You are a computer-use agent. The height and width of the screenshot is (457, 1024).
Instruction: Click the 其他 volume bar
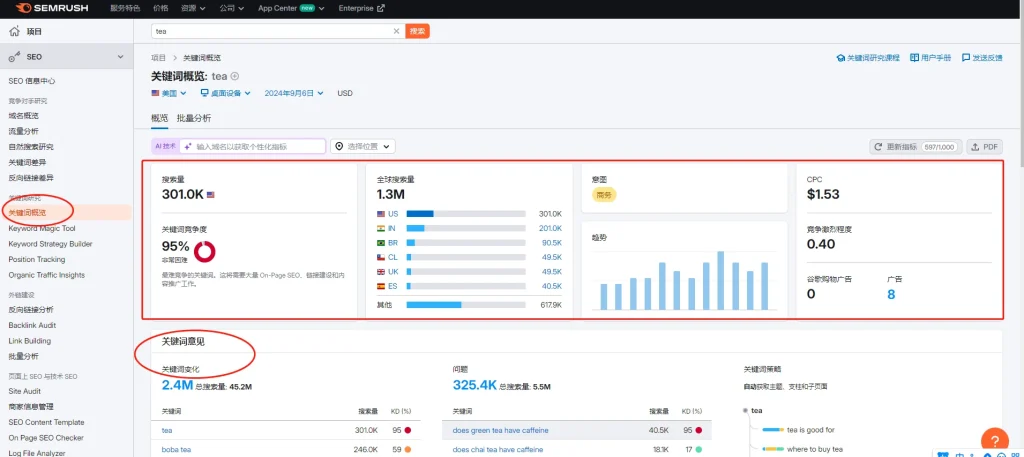click(466, 305)
